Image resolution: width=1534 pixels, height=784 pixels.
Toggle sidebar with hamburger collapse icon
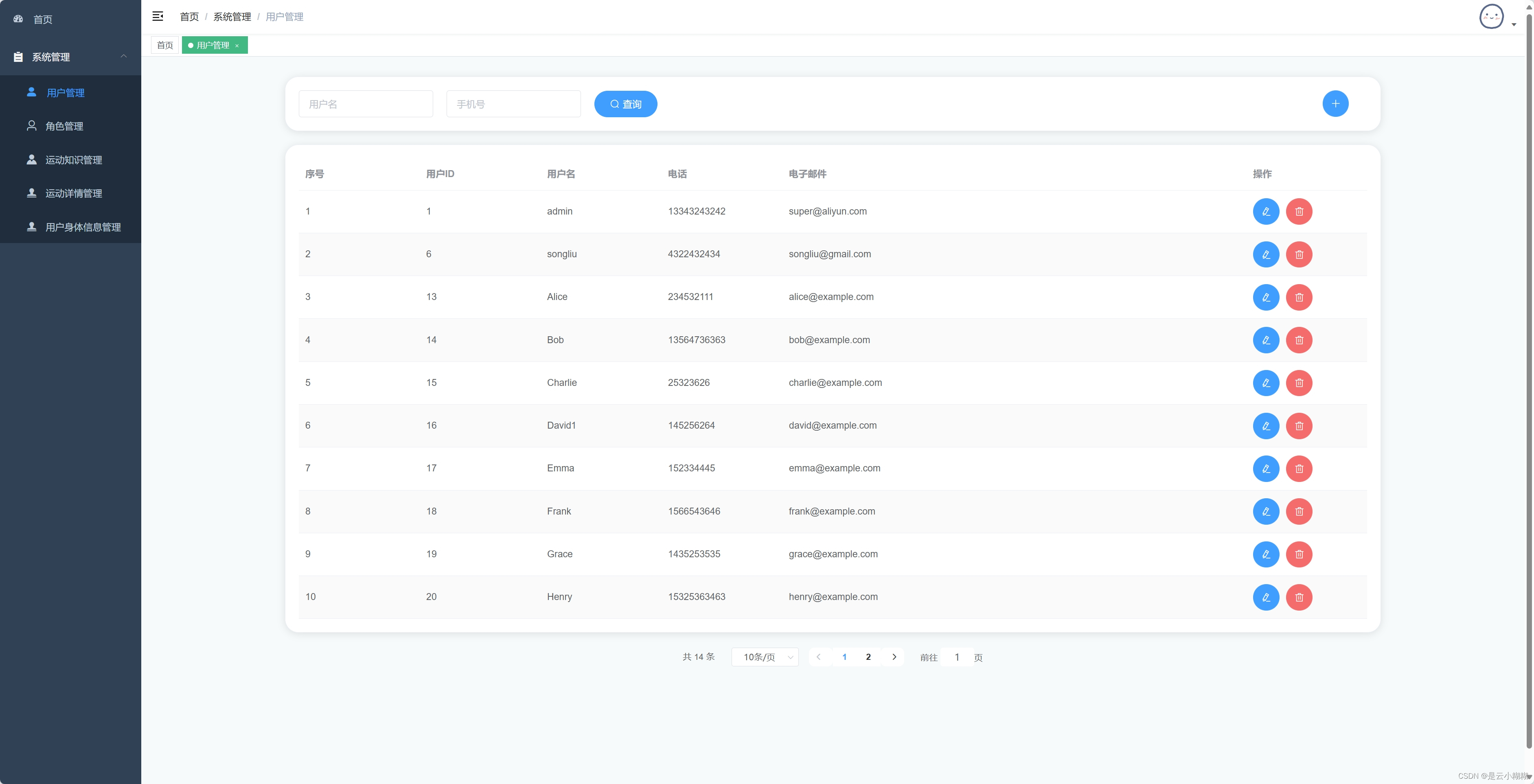click(x=158, y=17)
